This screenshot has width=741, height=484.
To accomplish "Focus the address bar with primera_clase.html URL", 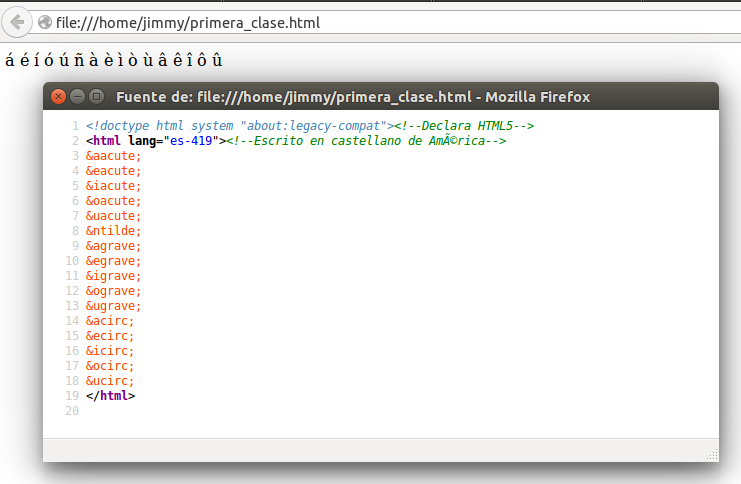I will click(300, 22).
